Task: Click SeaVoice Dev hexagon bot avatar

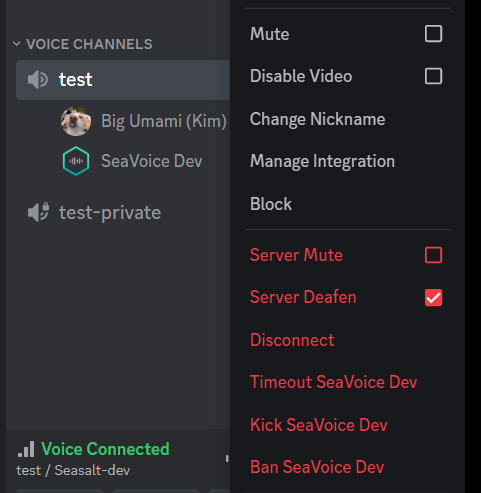Action: pyautogui.click(x=76, y=161)
